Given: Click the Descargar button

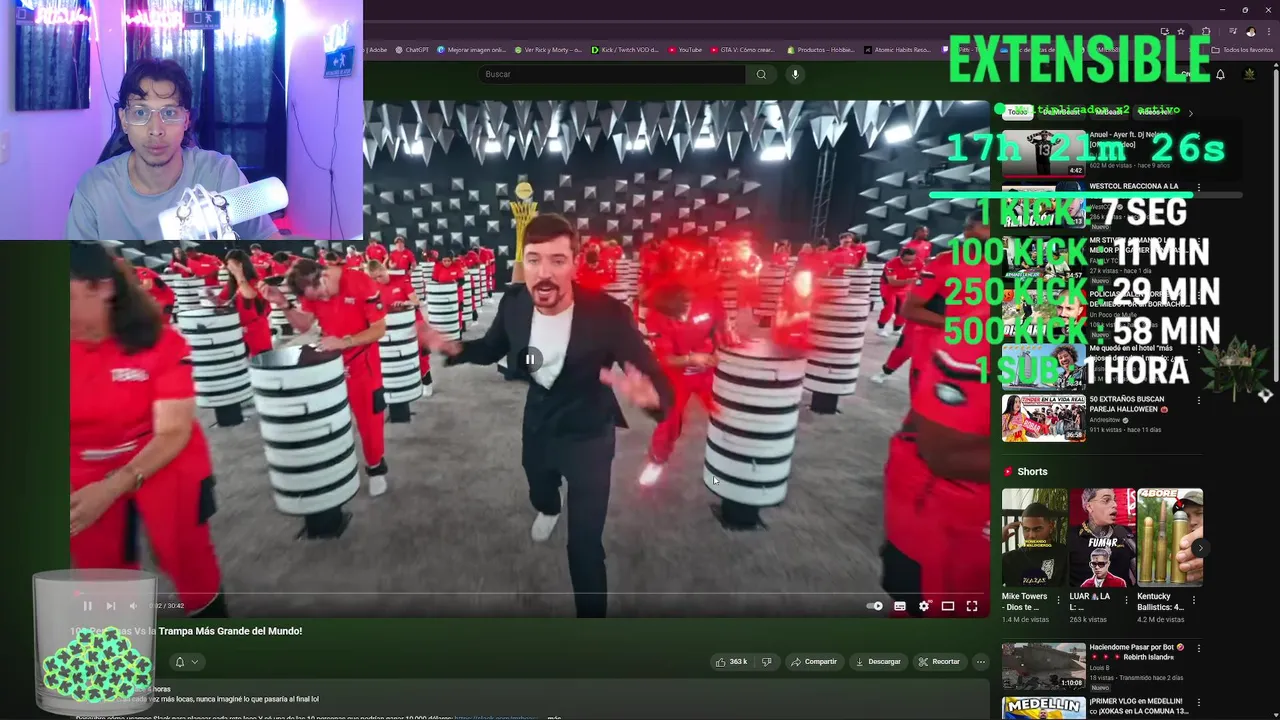Looking at the screenshot, I should click(x=878, y=661).
